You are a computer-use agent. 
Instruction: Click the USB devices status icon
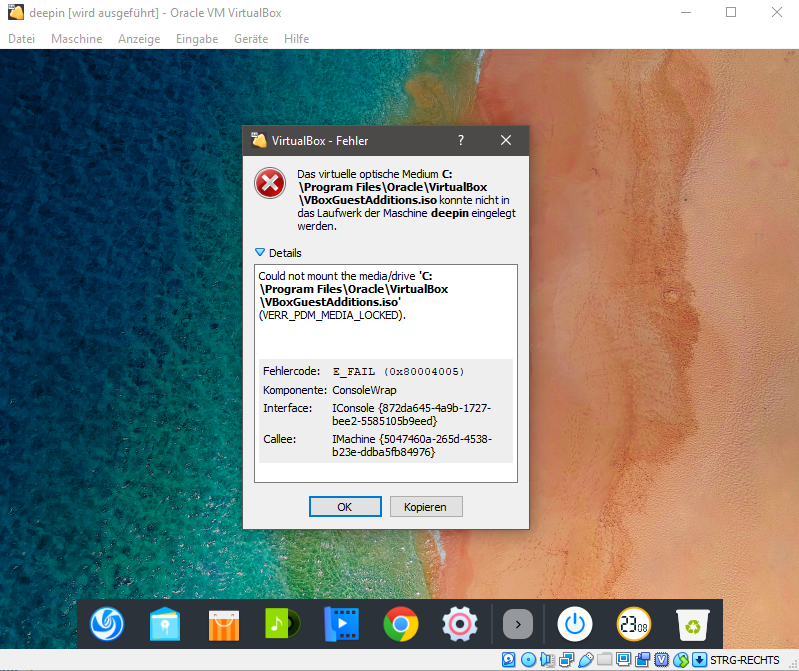tap(585, 660)
